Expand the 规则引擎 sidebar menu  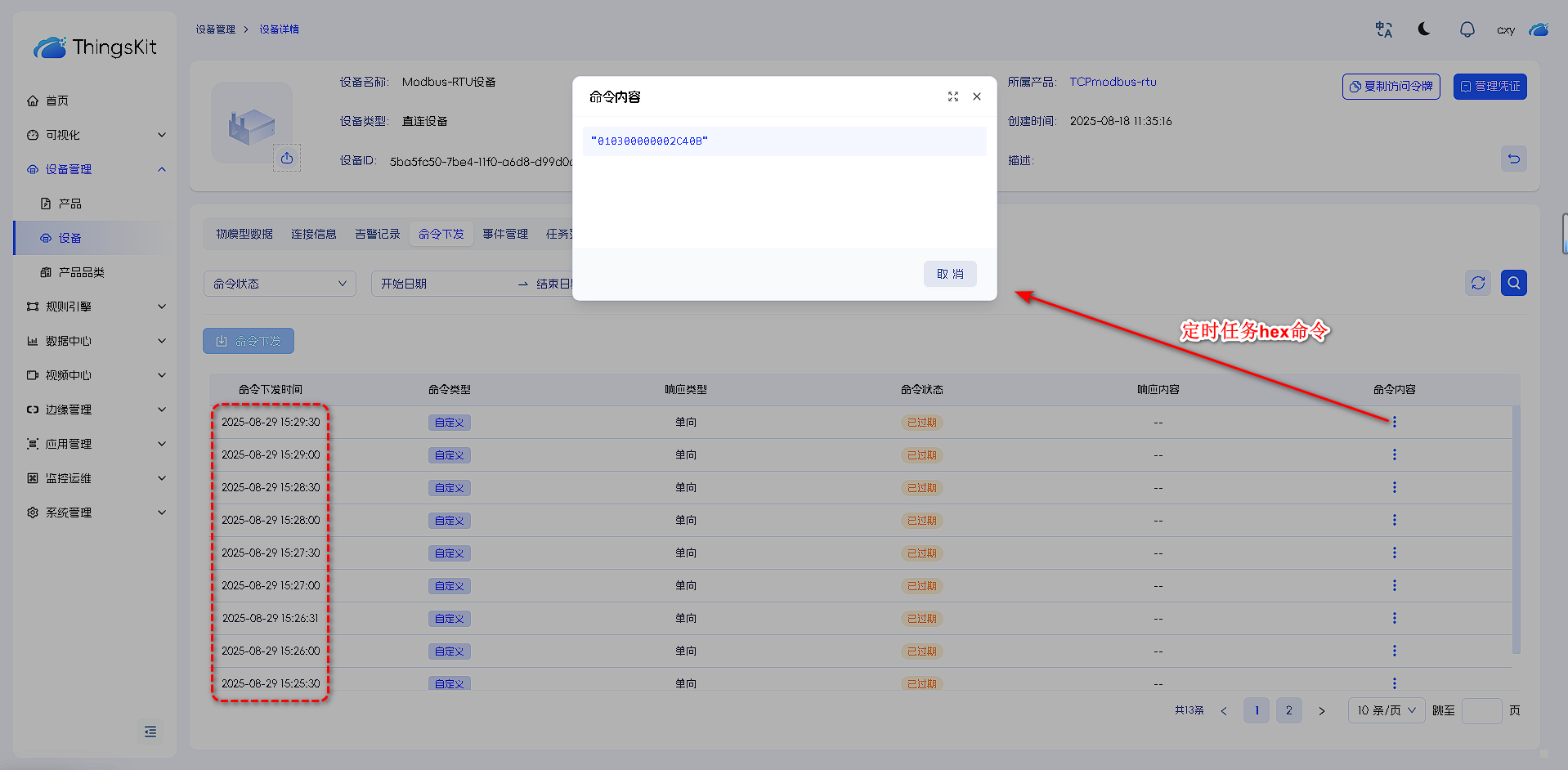point(96,307)
